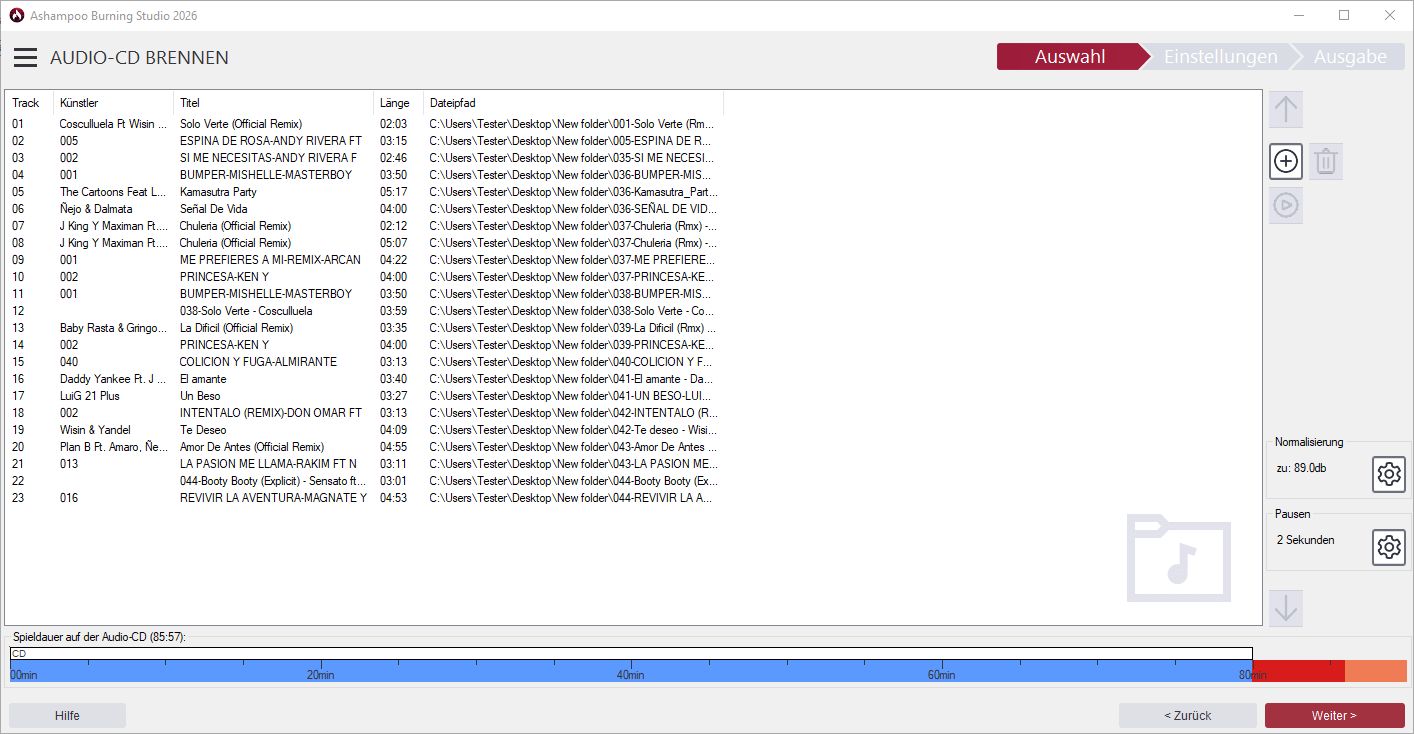Open Hilfe button

(x=67, y=716)
